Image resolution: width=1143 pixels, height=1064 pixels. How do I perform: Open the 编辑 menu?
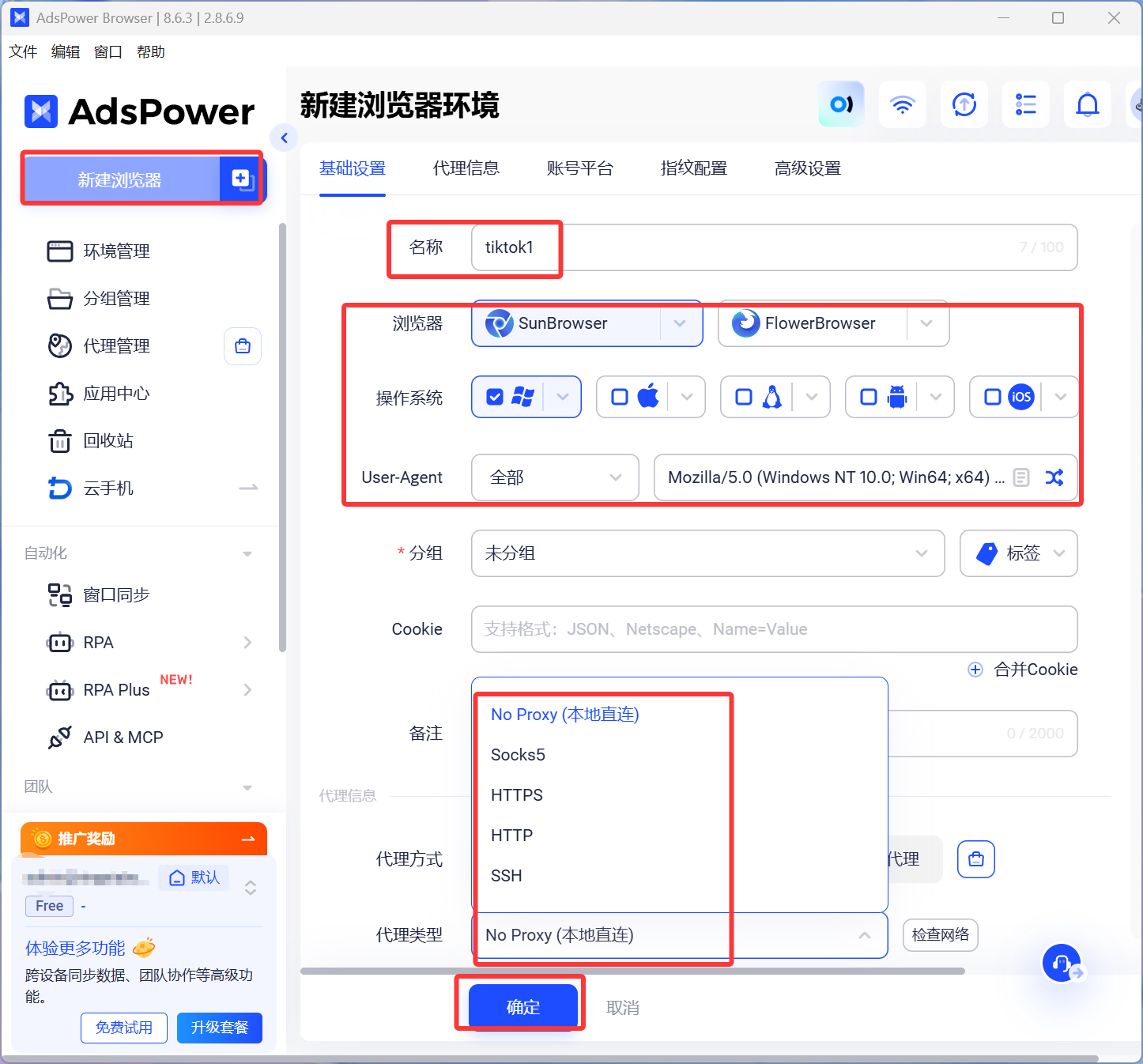[x=66, y=52]
